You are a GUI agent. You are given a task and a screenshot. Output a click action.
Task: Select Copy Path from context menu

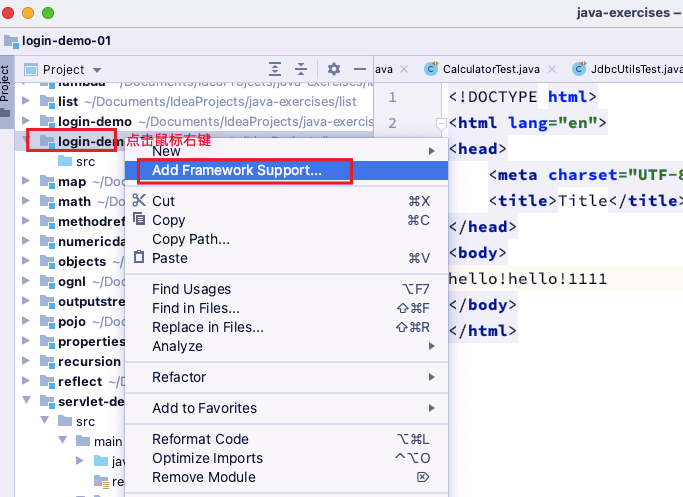[286, 239]
